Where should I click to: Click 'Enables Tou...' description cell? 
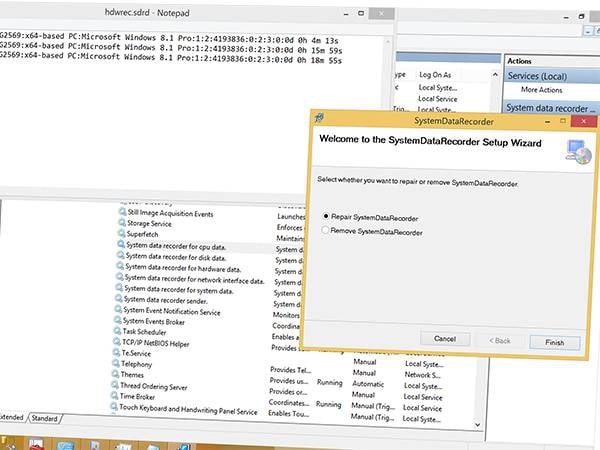pyautogui.click(x=289, y=413)
